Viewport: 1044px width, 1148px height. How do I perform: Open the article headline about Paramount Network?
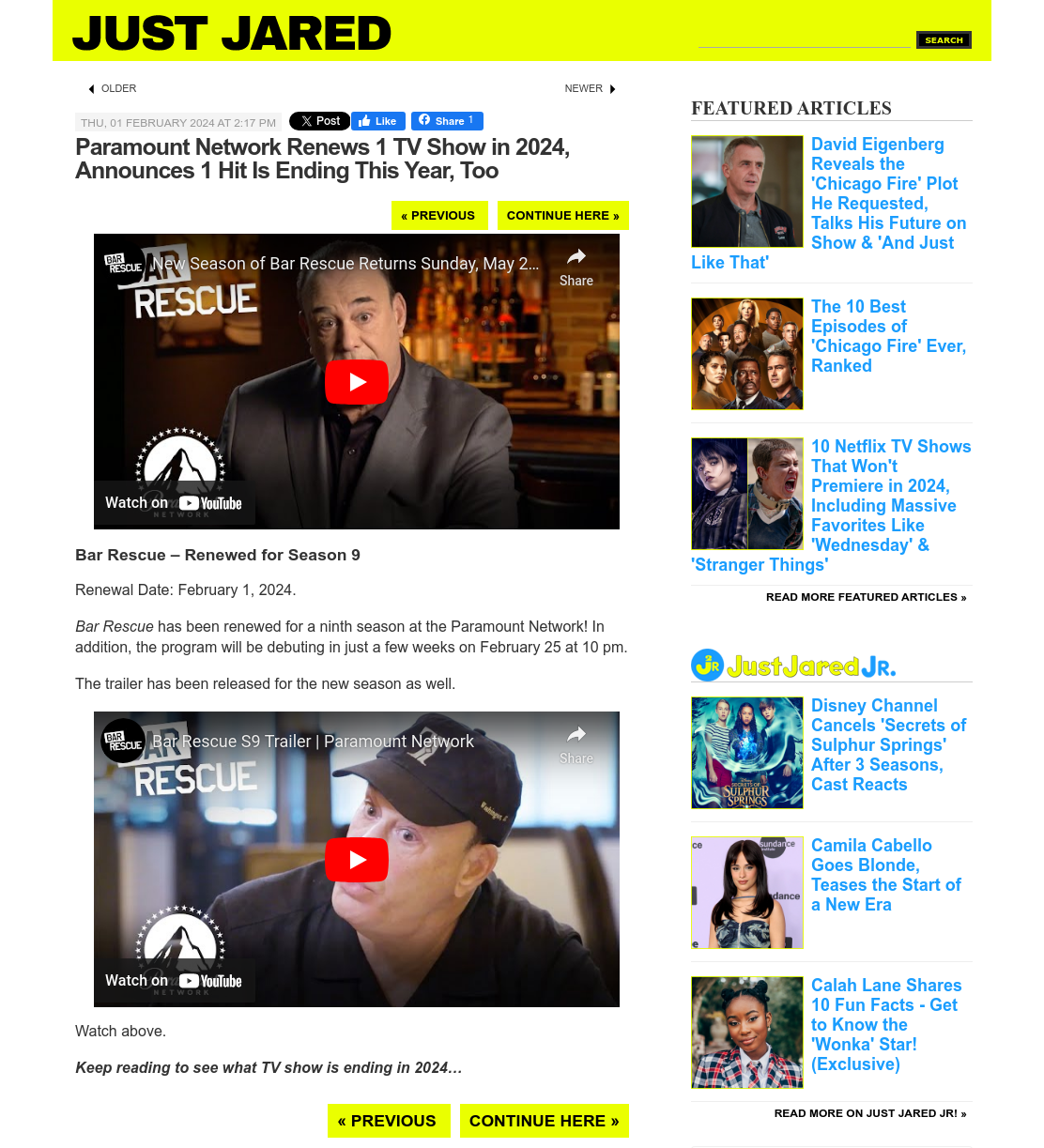click(323, 159)
